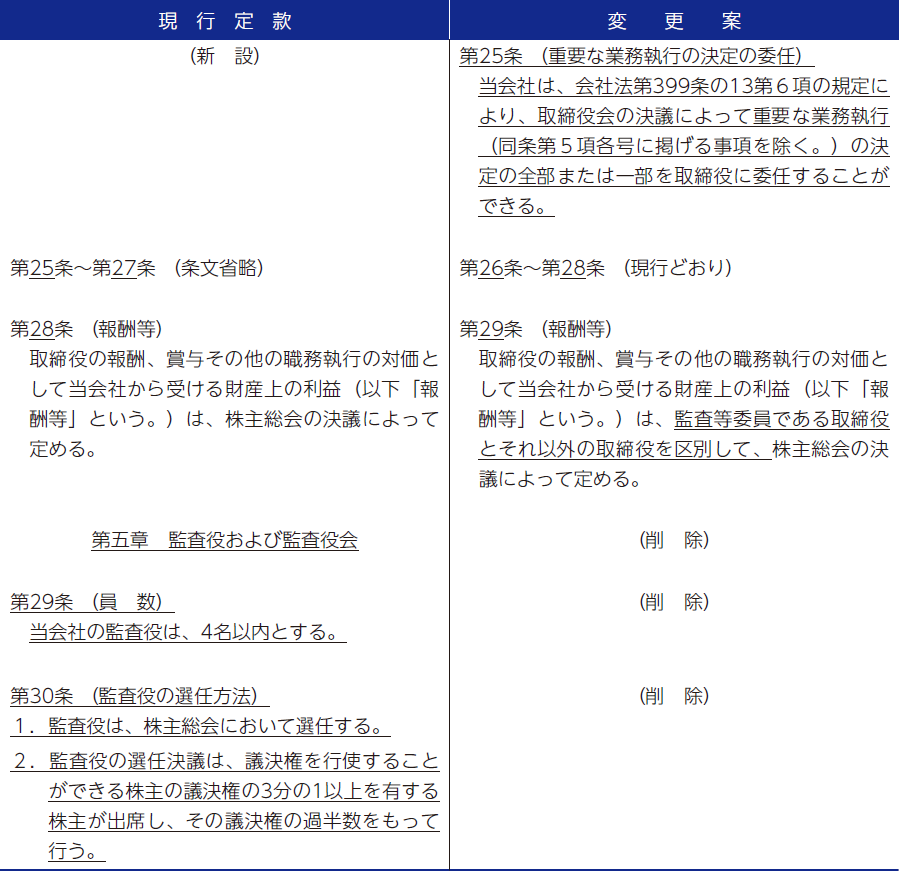Click (削 除) beside the 第五章 title
Screen dimensions: 900x872
(x=674, y=541)
